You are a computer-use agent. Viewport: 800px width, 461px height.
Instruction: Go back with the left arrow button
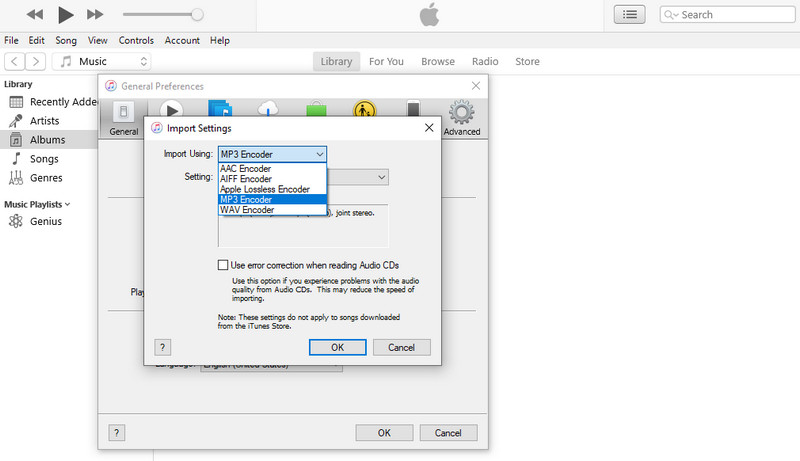click(15, 62)
